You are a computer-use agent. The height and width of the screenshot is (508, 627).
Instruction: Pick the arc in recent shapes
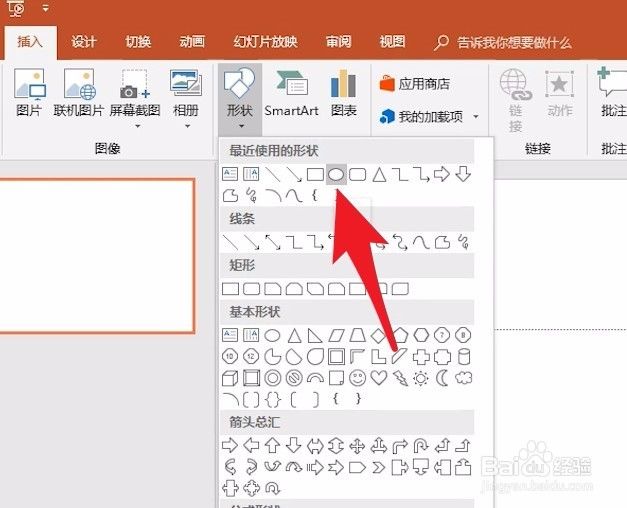[274, 196]
